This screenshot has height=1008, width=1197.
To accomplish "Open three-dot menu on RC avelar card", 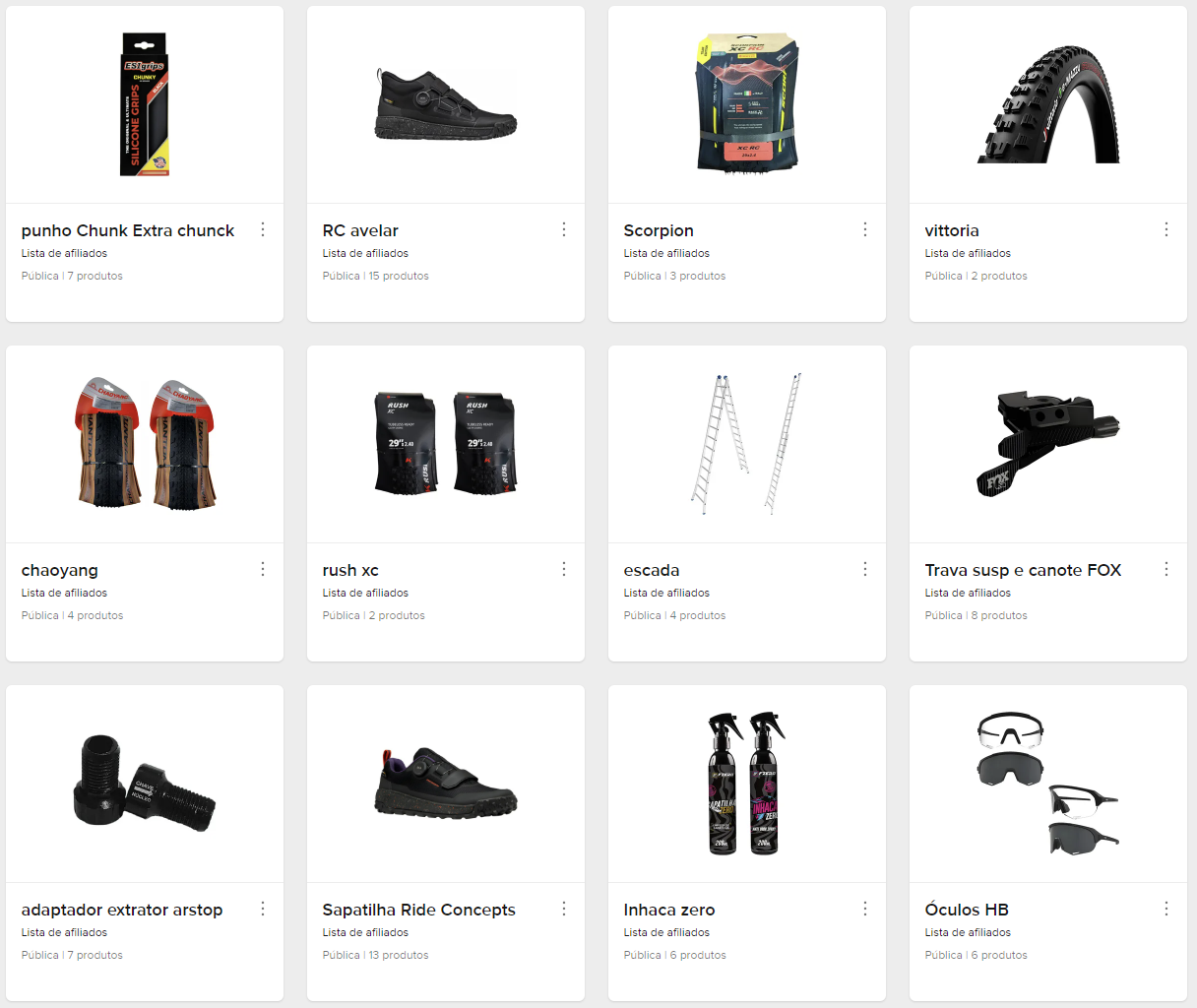I will 564,229.
